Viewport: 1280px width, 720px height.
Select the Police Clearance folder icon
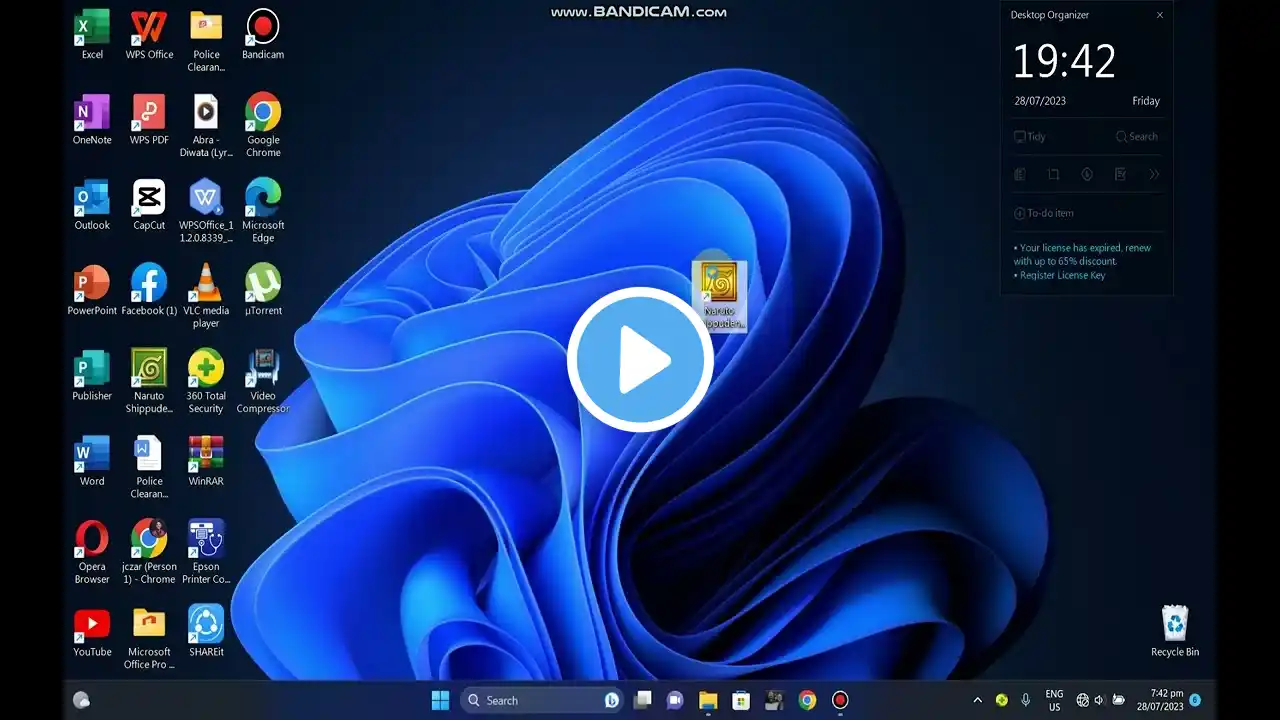(206, 41)
